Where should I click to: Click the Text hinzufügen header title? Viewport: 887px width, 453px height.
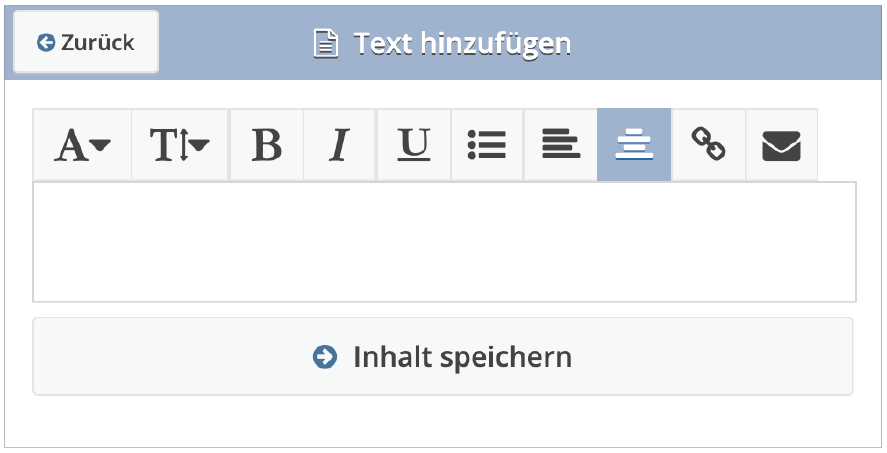click(x=462, y=44)
